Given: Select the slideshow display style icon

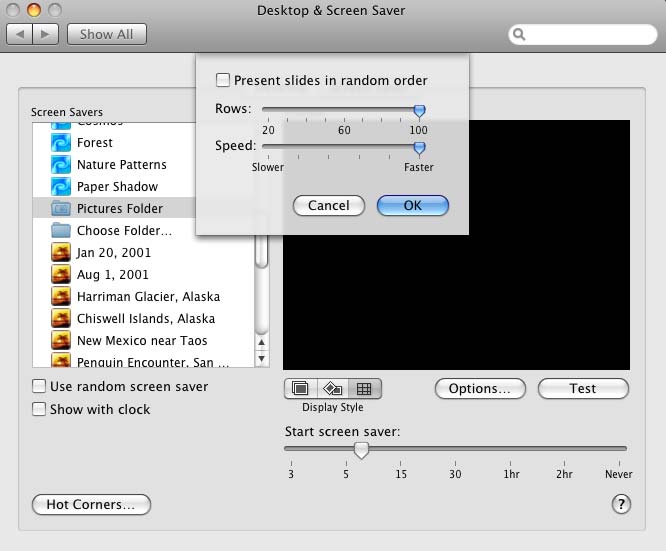Looking at the screenshot, I should [x=300, y=388].
